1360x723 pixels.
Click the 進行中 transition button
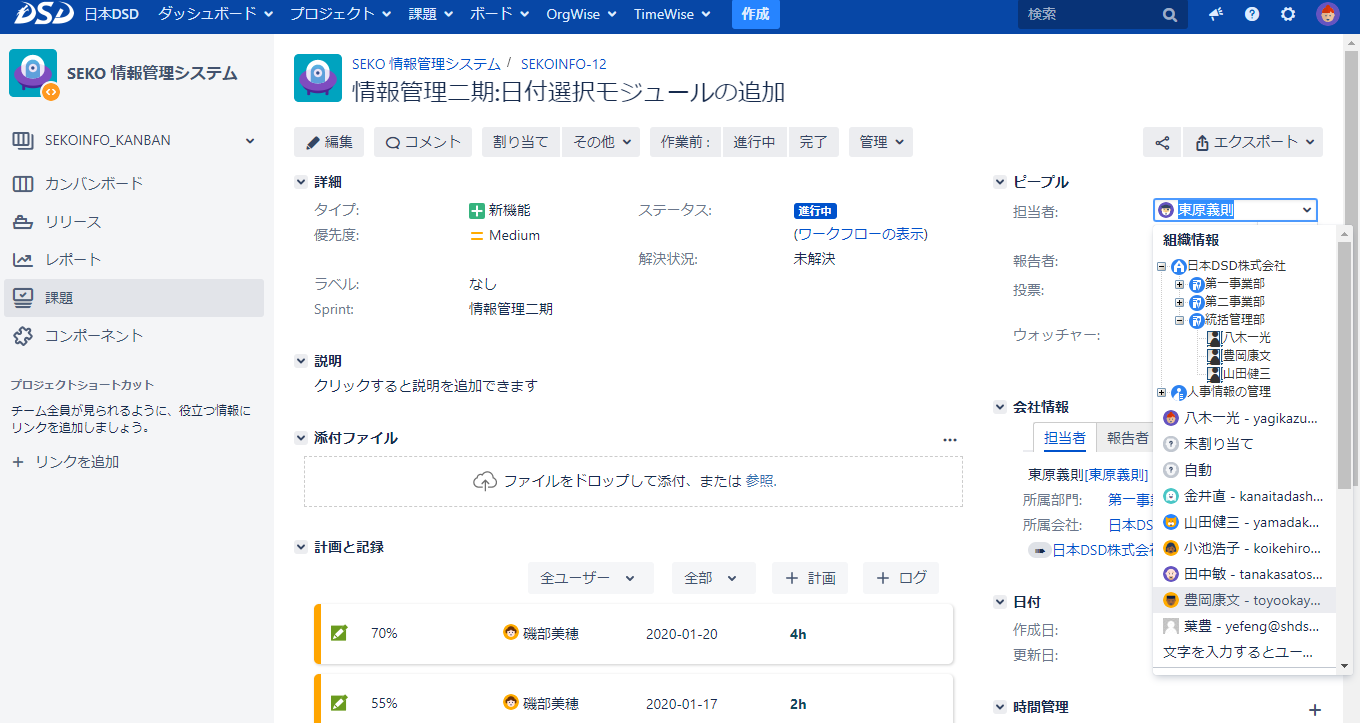click(754, 142)
